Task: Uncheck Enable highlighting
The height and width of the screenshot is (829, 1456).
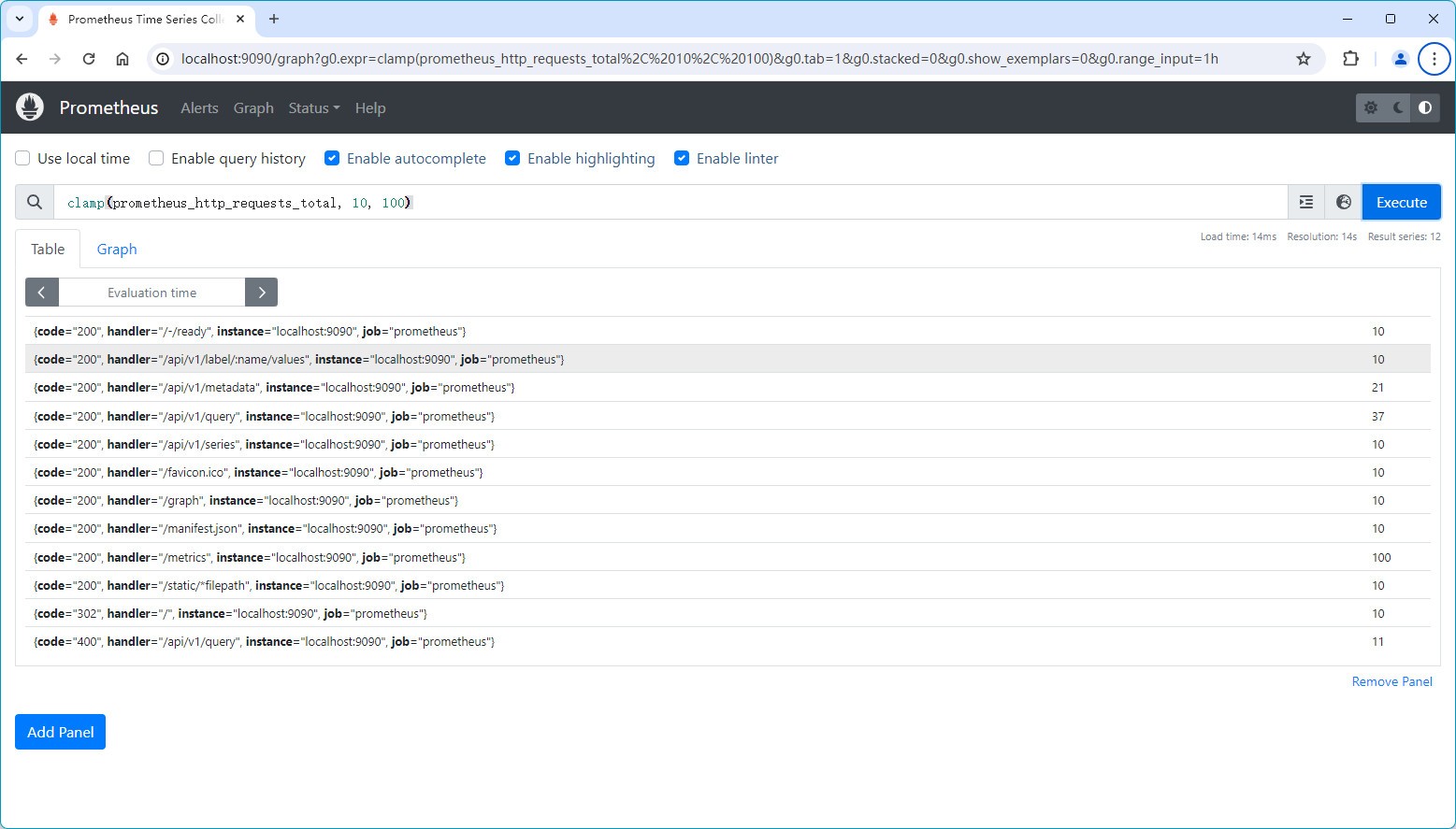Action: click(512, 158)
